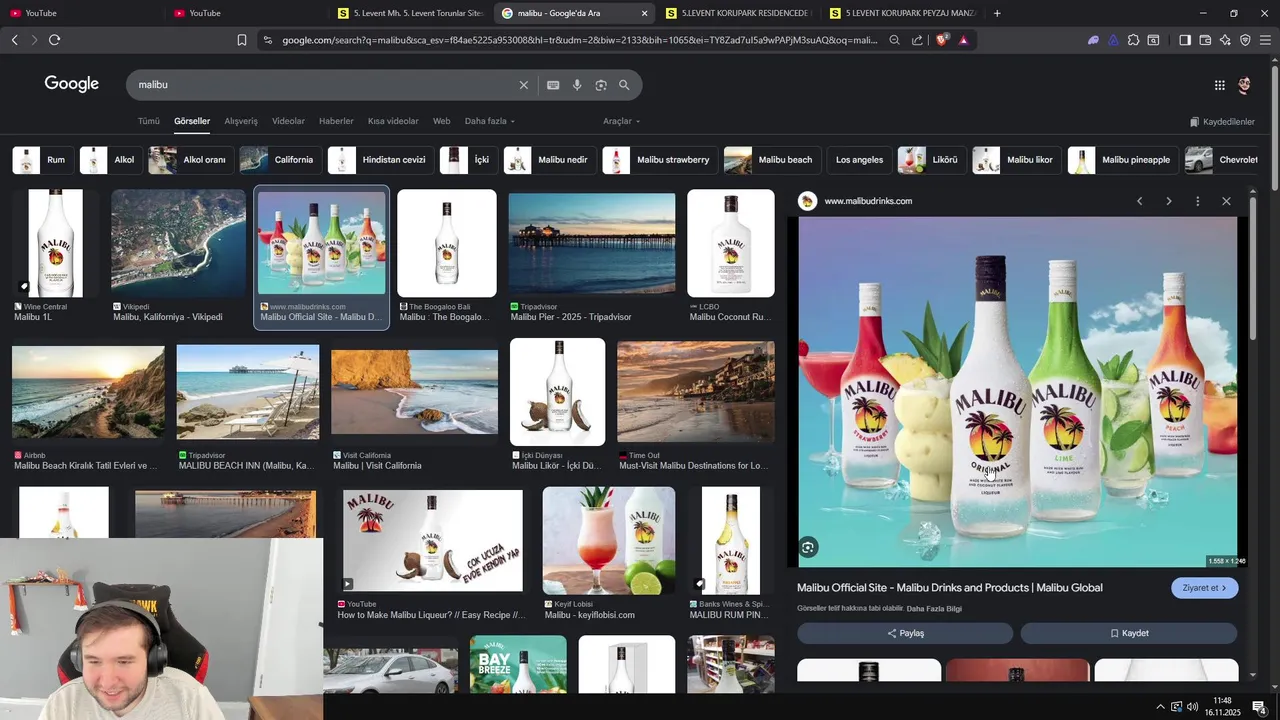
Task: Filter by the Malibu strawberry chip
Action: pos(660,160)
